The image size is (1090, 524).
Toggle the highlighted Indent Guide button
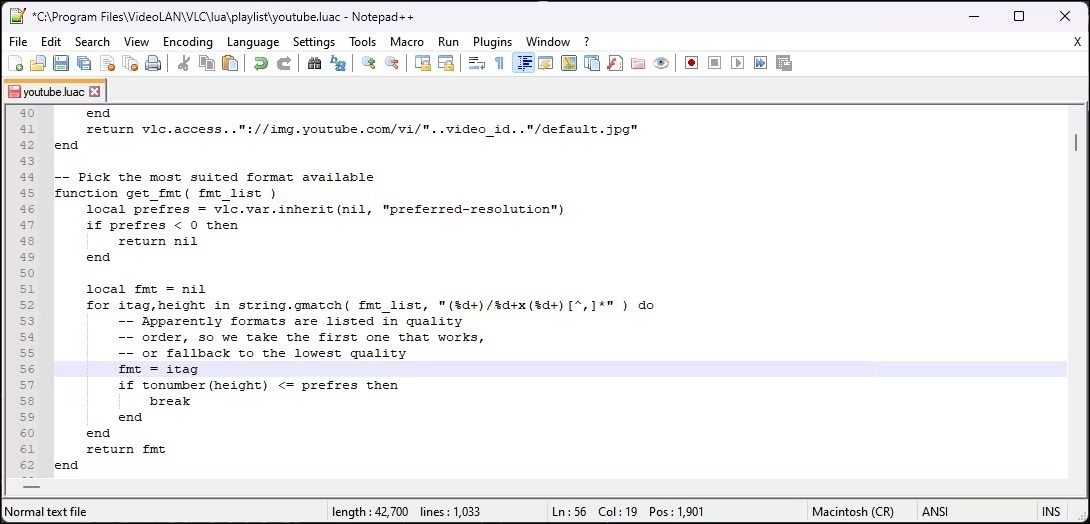click(523, 63)
